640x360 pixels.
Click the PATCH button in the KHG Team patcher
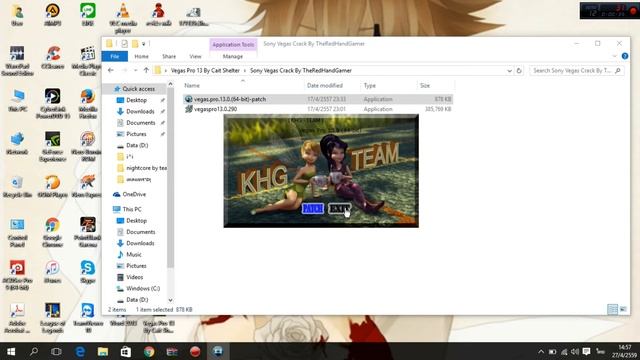[x=313, y=209]
